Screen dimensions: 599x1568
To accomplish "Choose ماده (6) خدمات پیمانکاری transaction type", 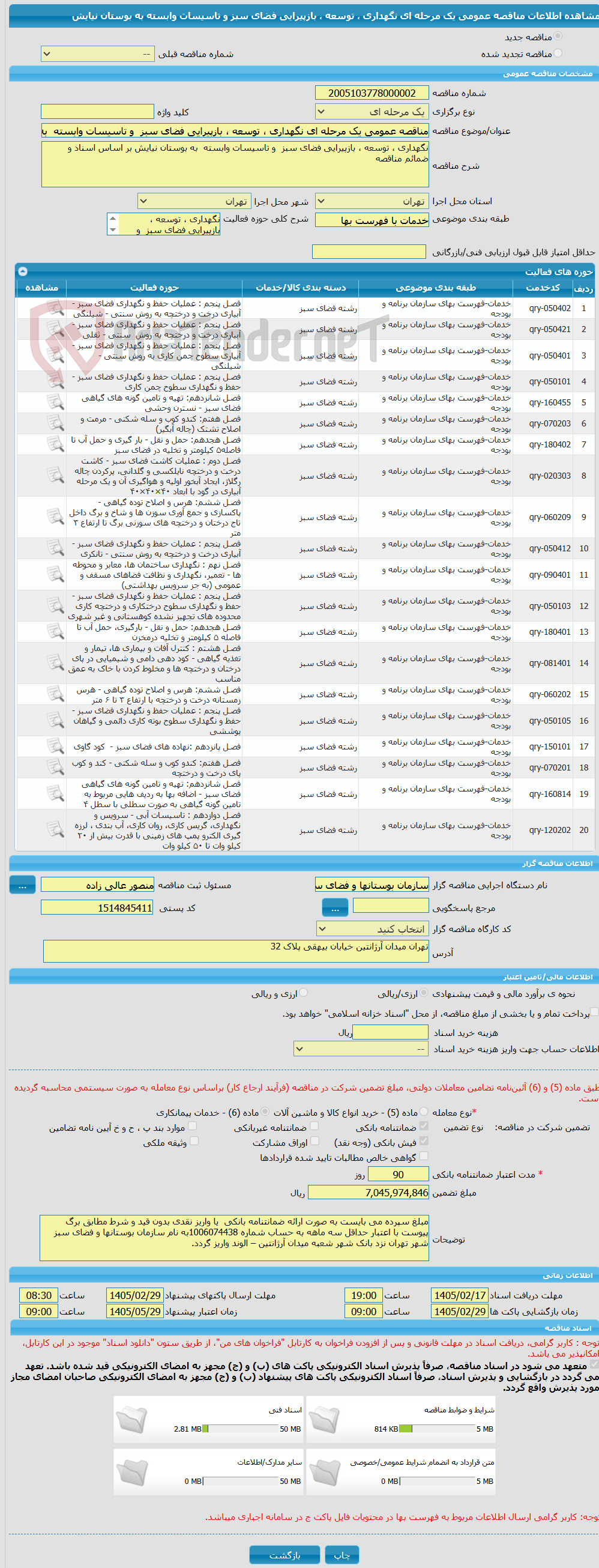I will click(x=265, y=1112).
